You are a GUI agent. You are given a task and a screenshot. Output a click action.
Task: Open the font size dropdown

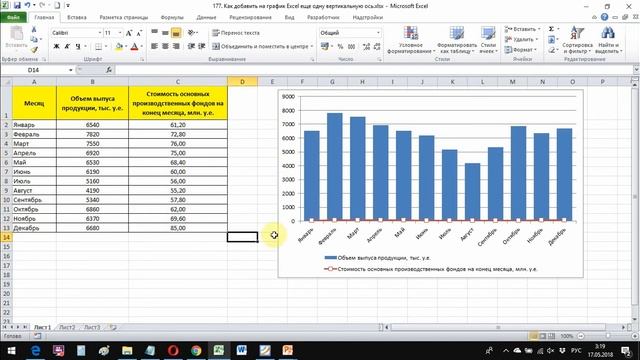[120, 33]
